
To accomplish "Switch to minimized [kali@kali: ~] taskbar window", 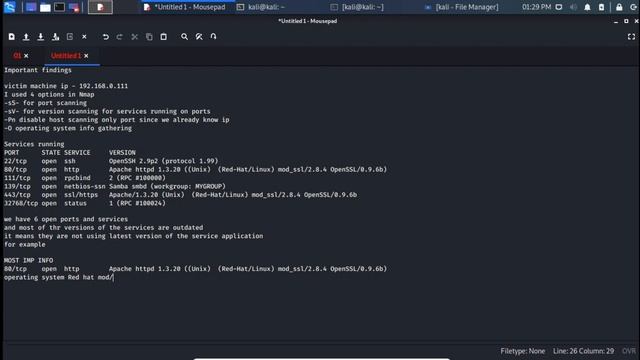I will coord(357,7).
